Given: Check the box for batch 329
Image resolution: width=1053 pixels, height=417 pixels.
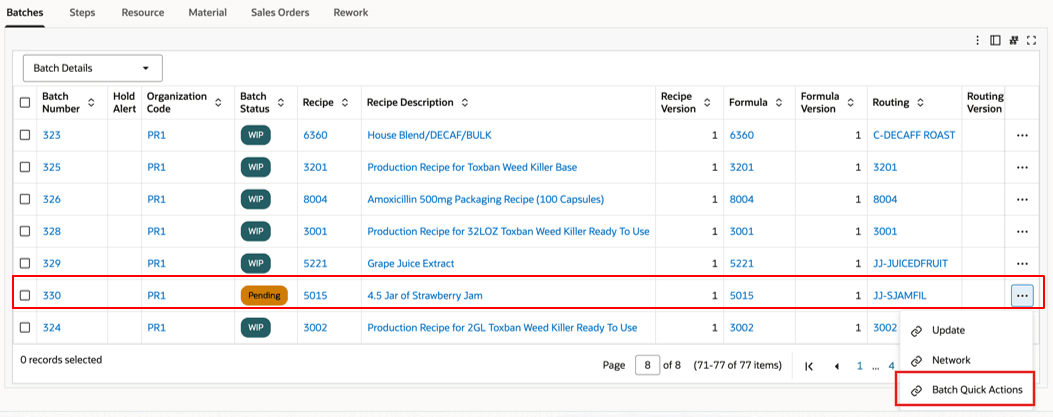Looking at the screenshot, I should point(25,263).
